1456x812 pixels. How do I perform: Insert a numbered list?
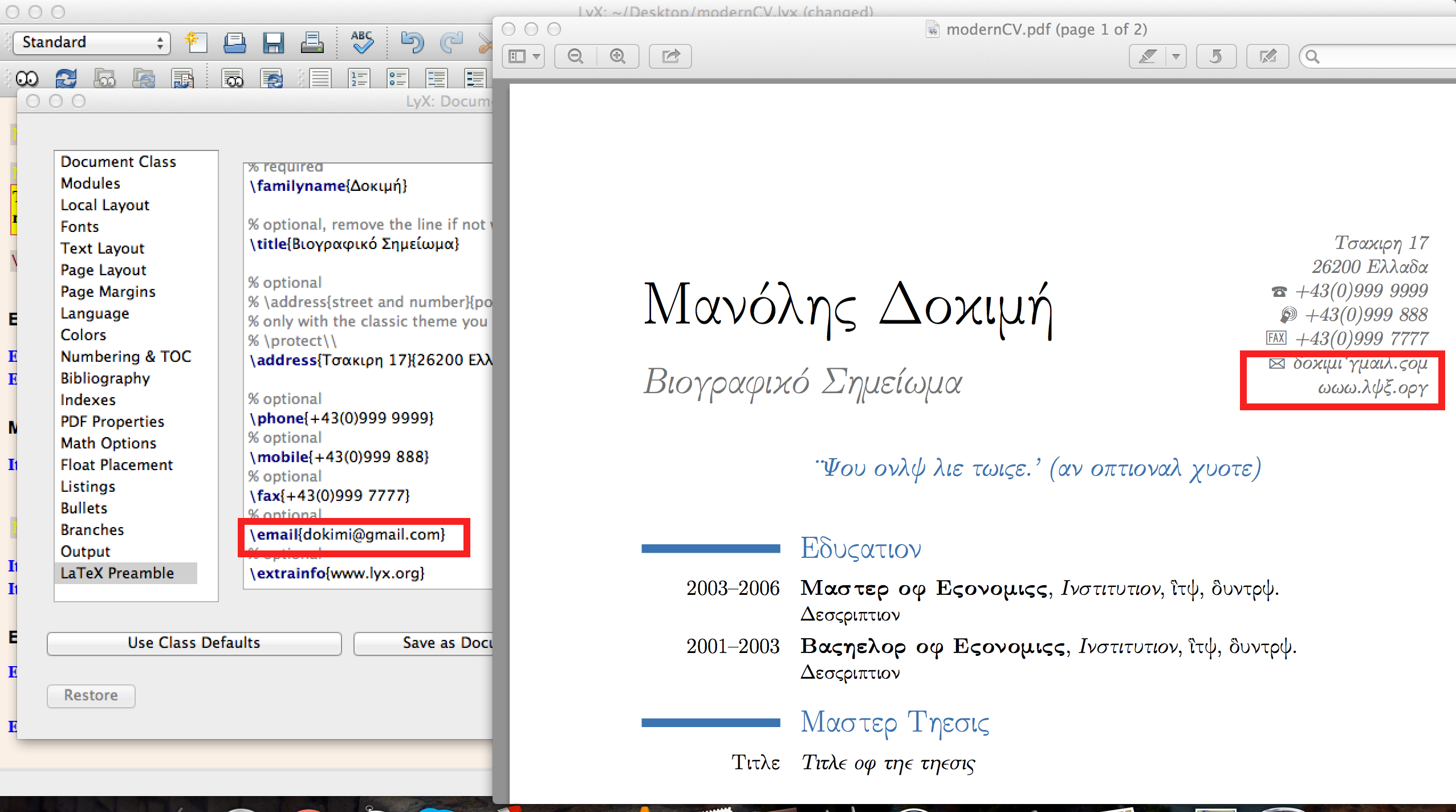tap(359, 78)
